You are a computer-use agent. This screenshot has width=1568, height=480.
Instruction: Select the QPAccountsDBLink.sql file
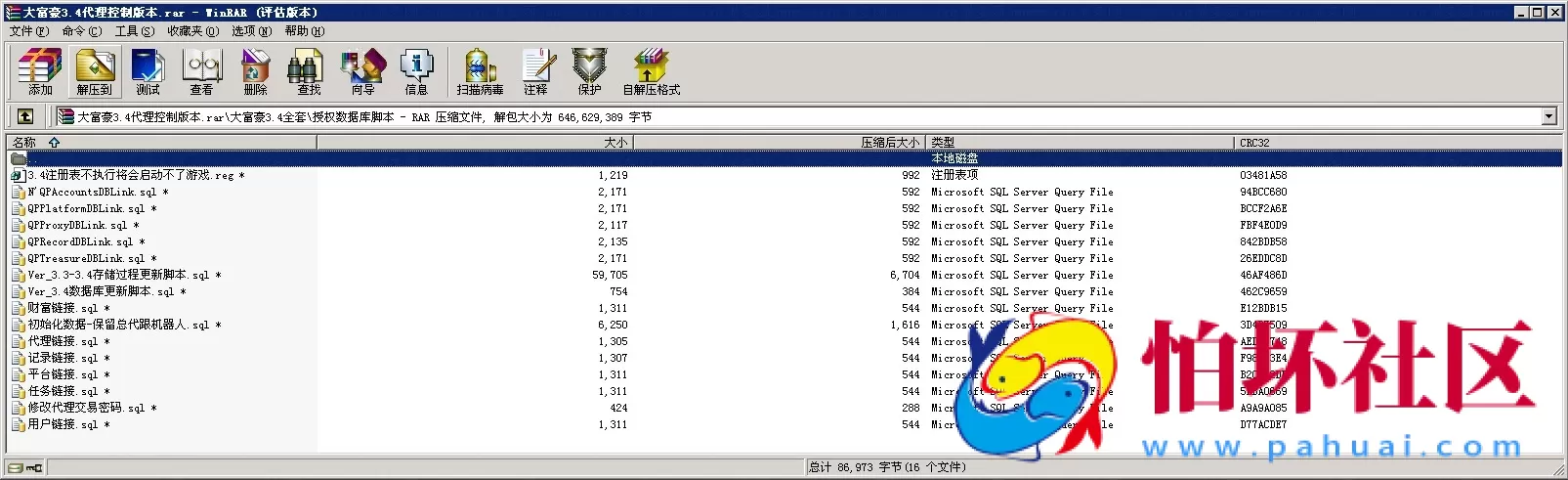[93, 192]
